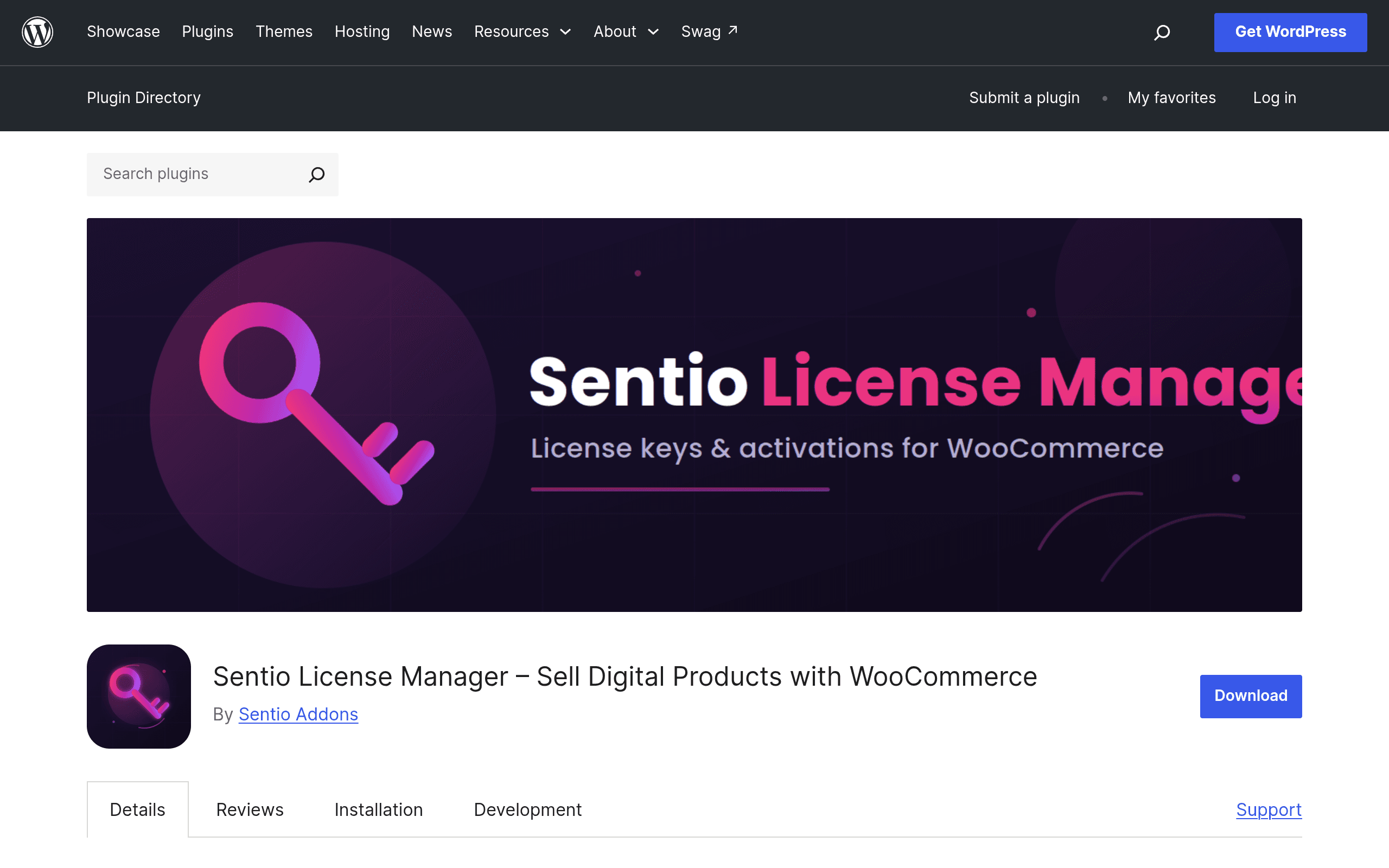The width and height of the screenshot is (1389, 868).
Task: Open the News menu item
Action: (x=432, y=32)
